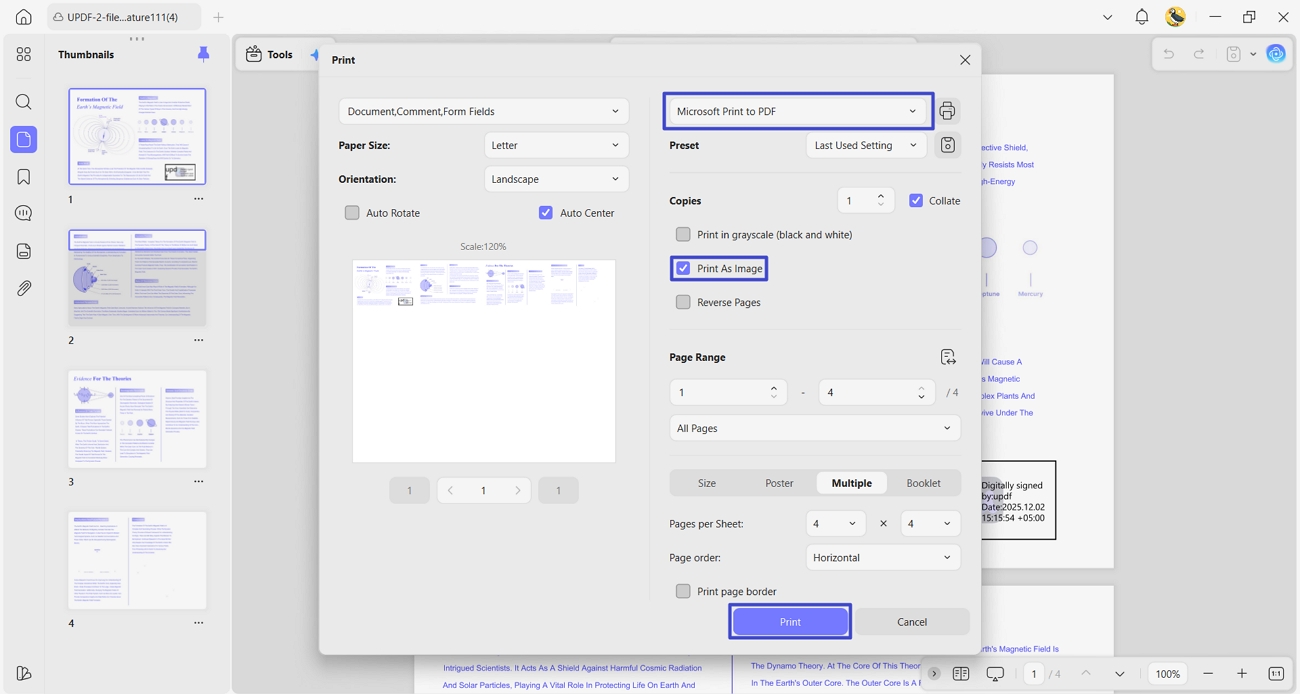The image size is (1300, 694).
Task: Open the user avatar in title bar
Action: (x=1176, y=17)
